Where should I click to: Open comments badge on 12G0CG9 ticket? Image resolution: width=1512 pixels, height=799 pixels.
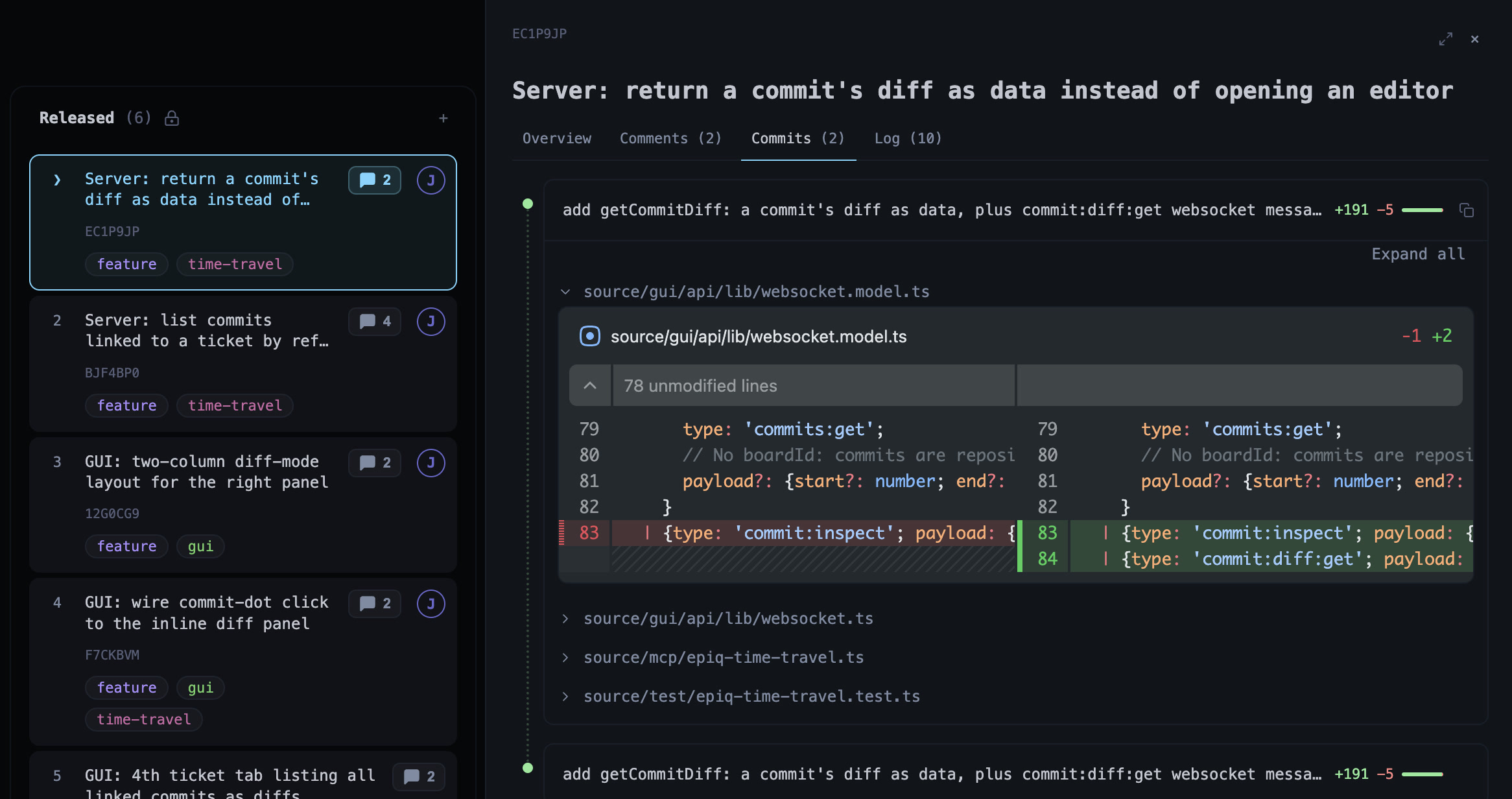[375, 463]
